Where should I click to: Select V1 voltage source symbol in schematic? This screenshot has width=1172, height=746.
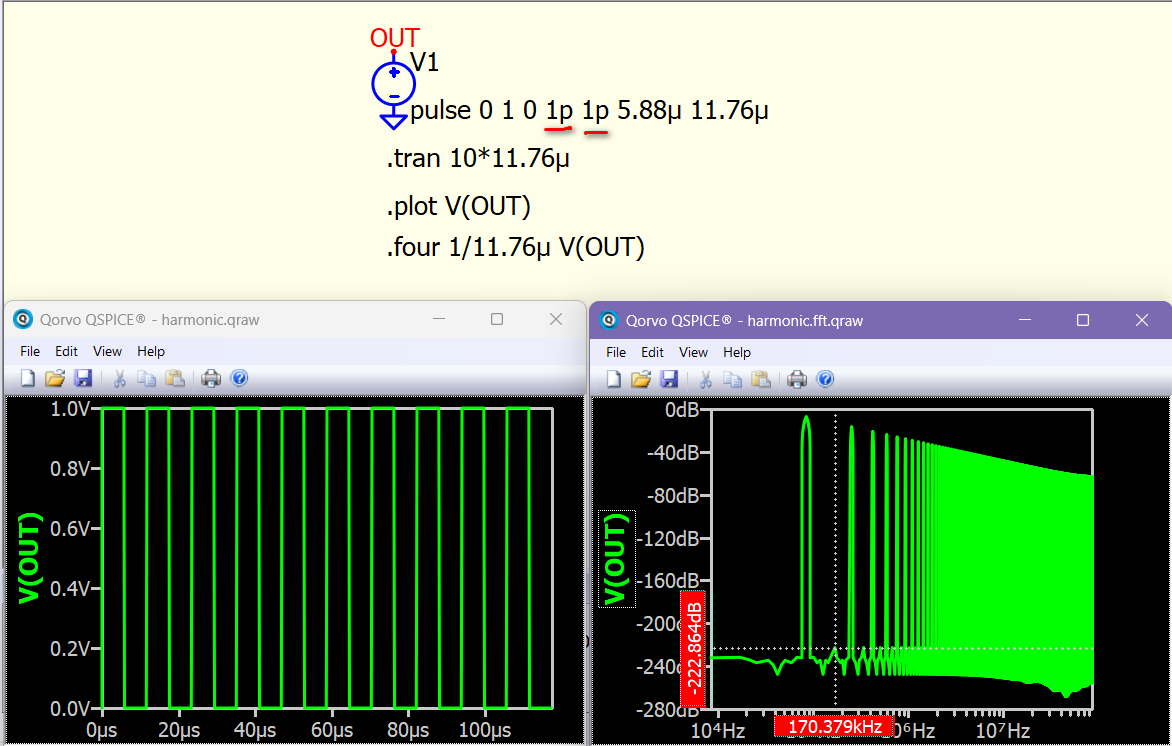(393, 83)
